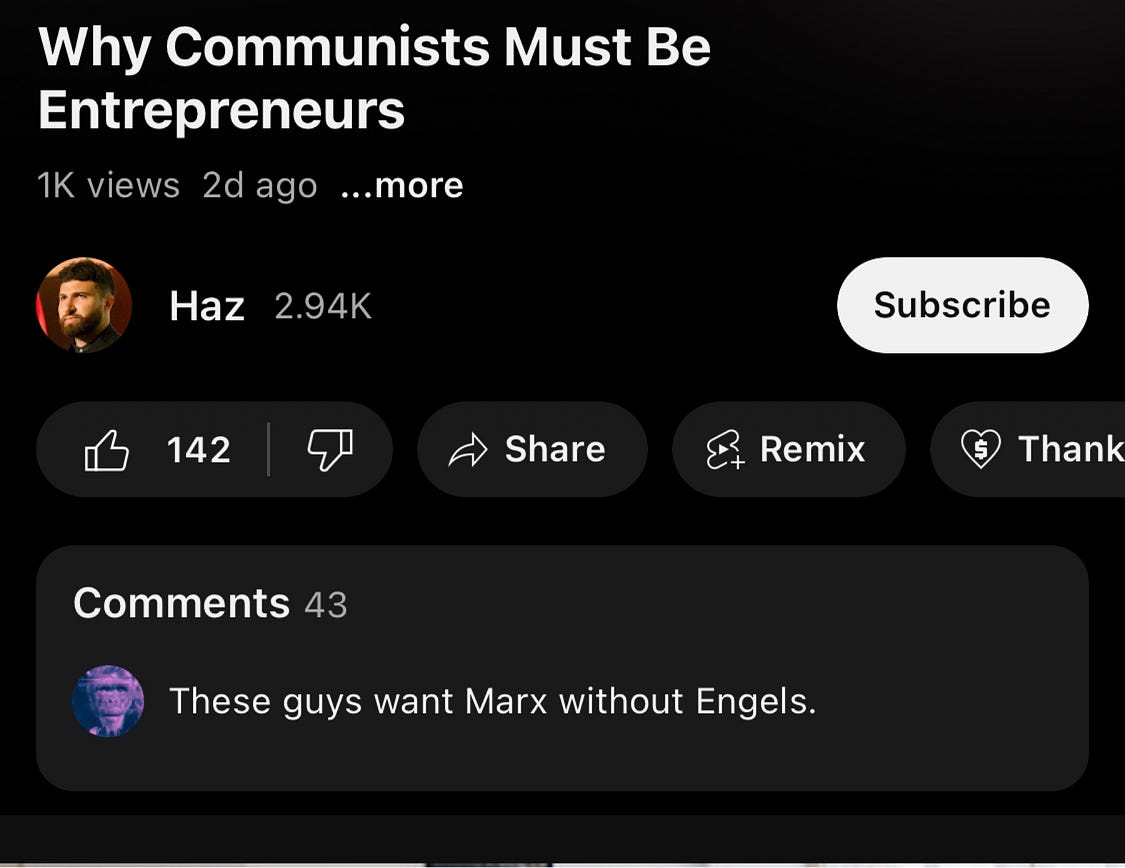Open the Haz channel name link
Image resolution: width=1125 pixels, height=868 pixels.
point(207,306)
